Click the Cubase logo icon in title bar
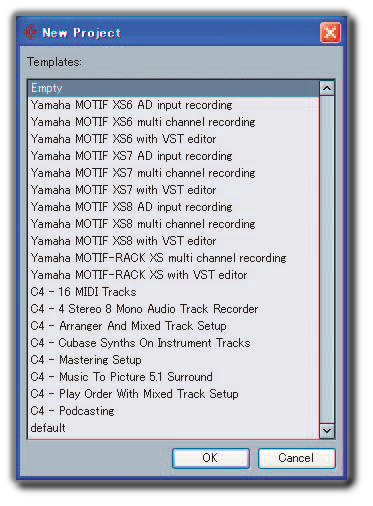 30,32
